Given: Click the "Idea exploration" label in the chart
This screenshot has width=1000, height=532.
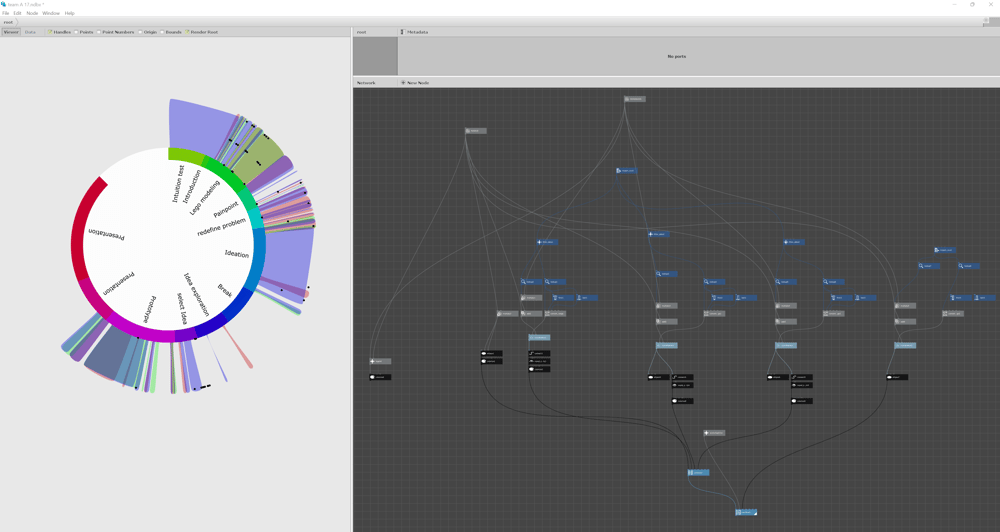Looking at the screenshot, I should (x=196, y=295).
